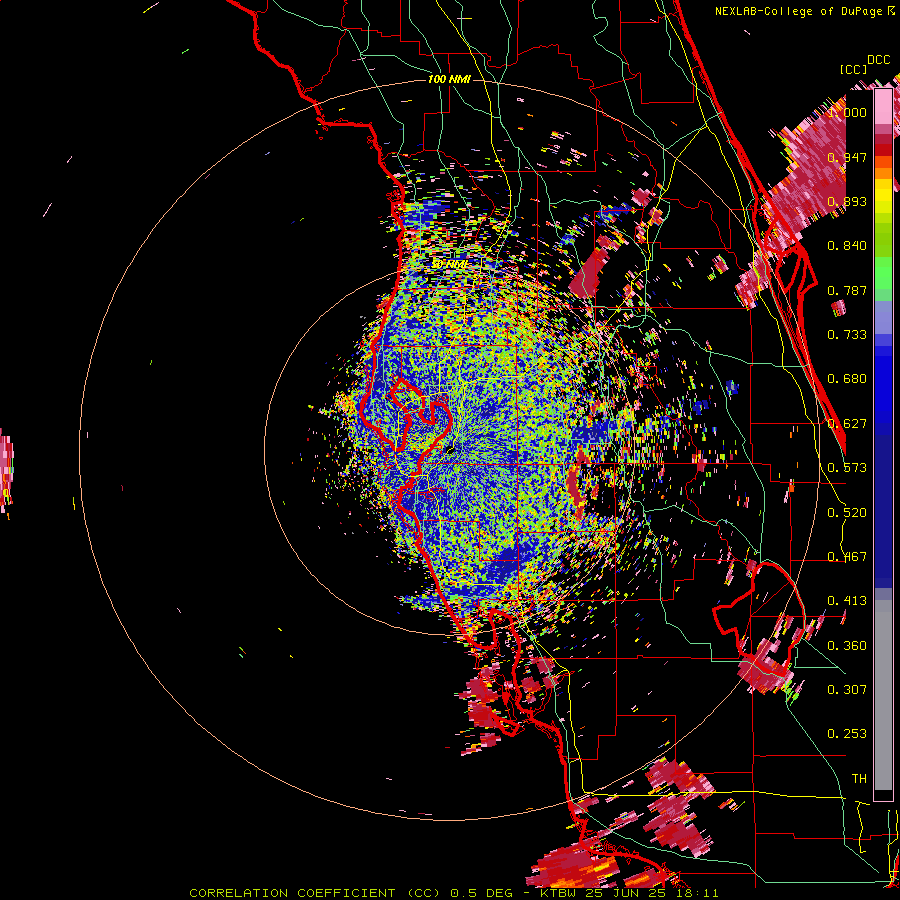Image resolution: width=900 pixels, height=900 pixels.
Task: Click the 0.840 legend value
Action: [x=847, y=246]
